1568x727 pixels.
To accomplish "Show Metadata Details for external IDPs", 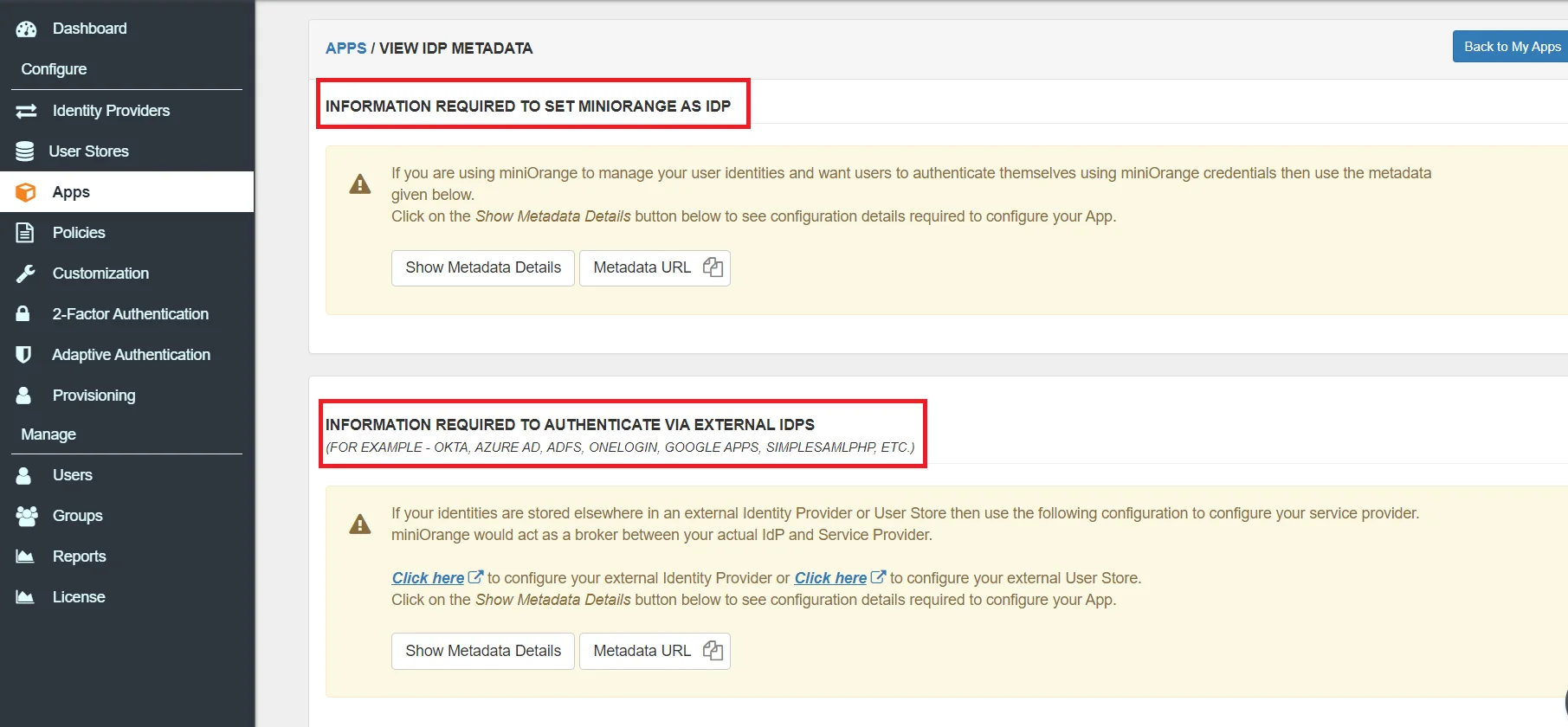I will pyautogui.click(x=483, y=651).
